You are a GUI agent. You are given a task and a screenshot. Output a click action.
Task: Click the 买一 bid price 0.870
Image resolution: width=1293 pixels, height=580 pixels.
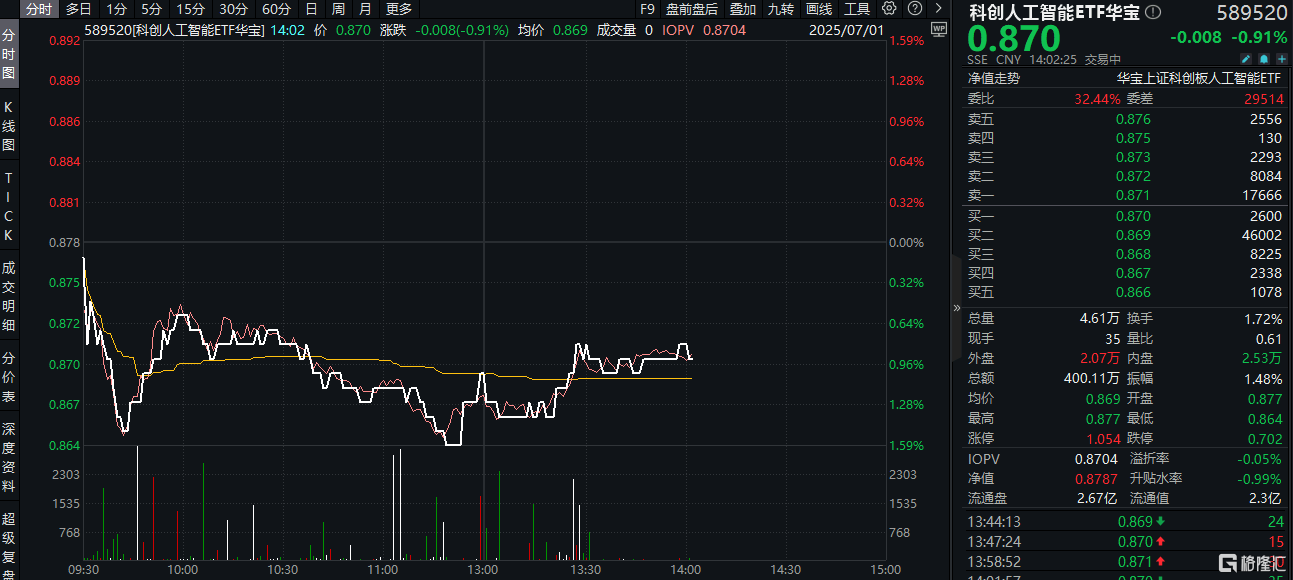[x=1133, y=216]
